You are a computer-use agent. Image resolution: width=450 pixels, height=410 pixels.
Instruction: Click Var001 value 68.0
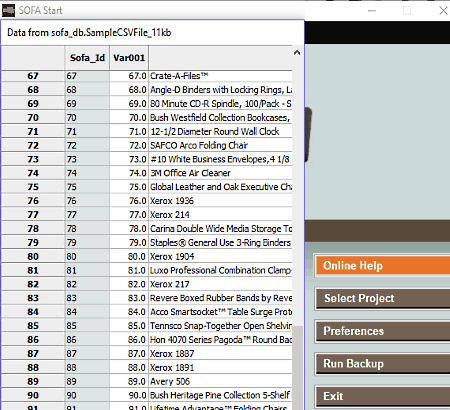(129, 90)
